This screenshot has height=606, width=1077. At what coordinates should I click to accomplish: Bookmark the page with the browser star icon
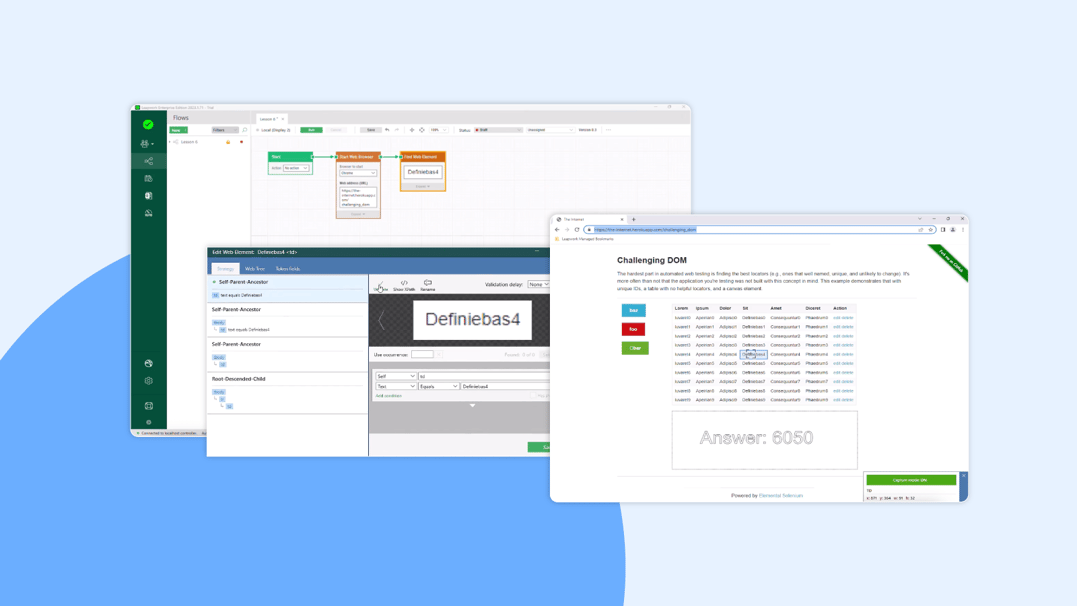(x=931, y=230)
